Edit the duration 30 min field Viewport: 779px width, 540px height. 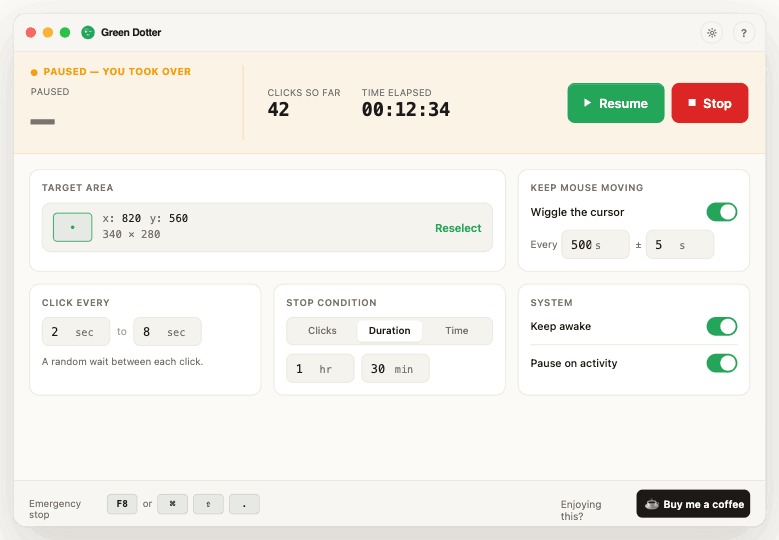(395, 369)
